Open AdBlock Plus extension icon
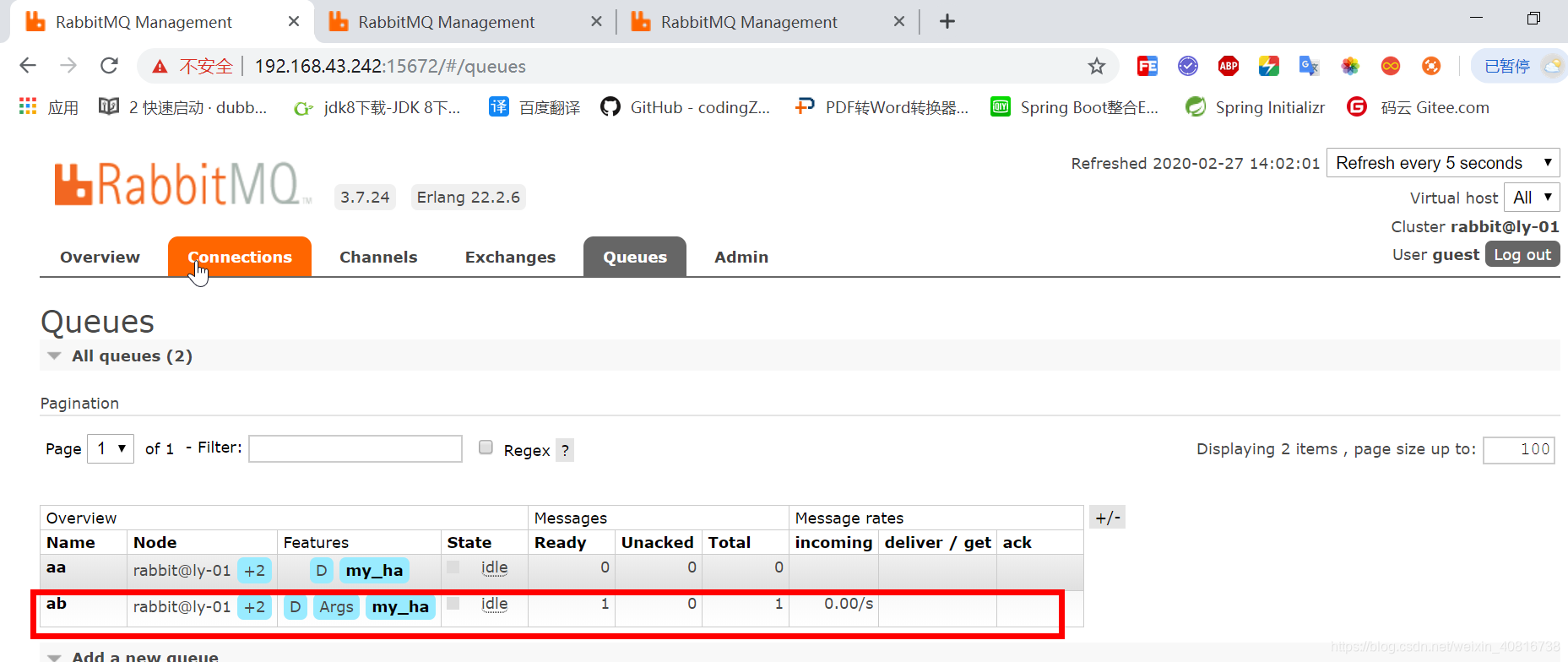Viewport: 1568px width, 662px height. pyautogui.click(x=1229, y=66)
